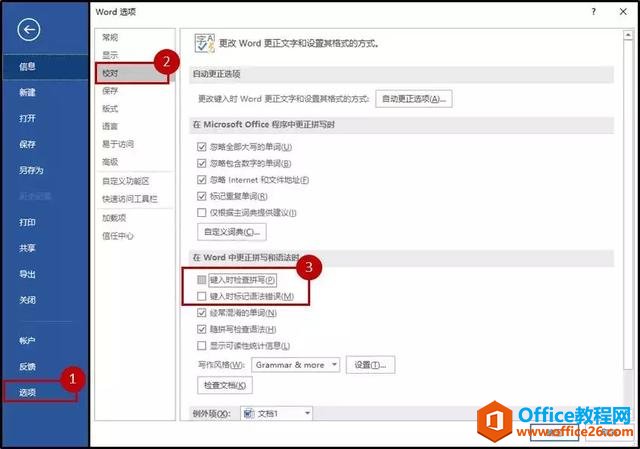Open 反馈 in the backstage menu
The width and height of the screenshot is (640, 449).
point(27,367)
